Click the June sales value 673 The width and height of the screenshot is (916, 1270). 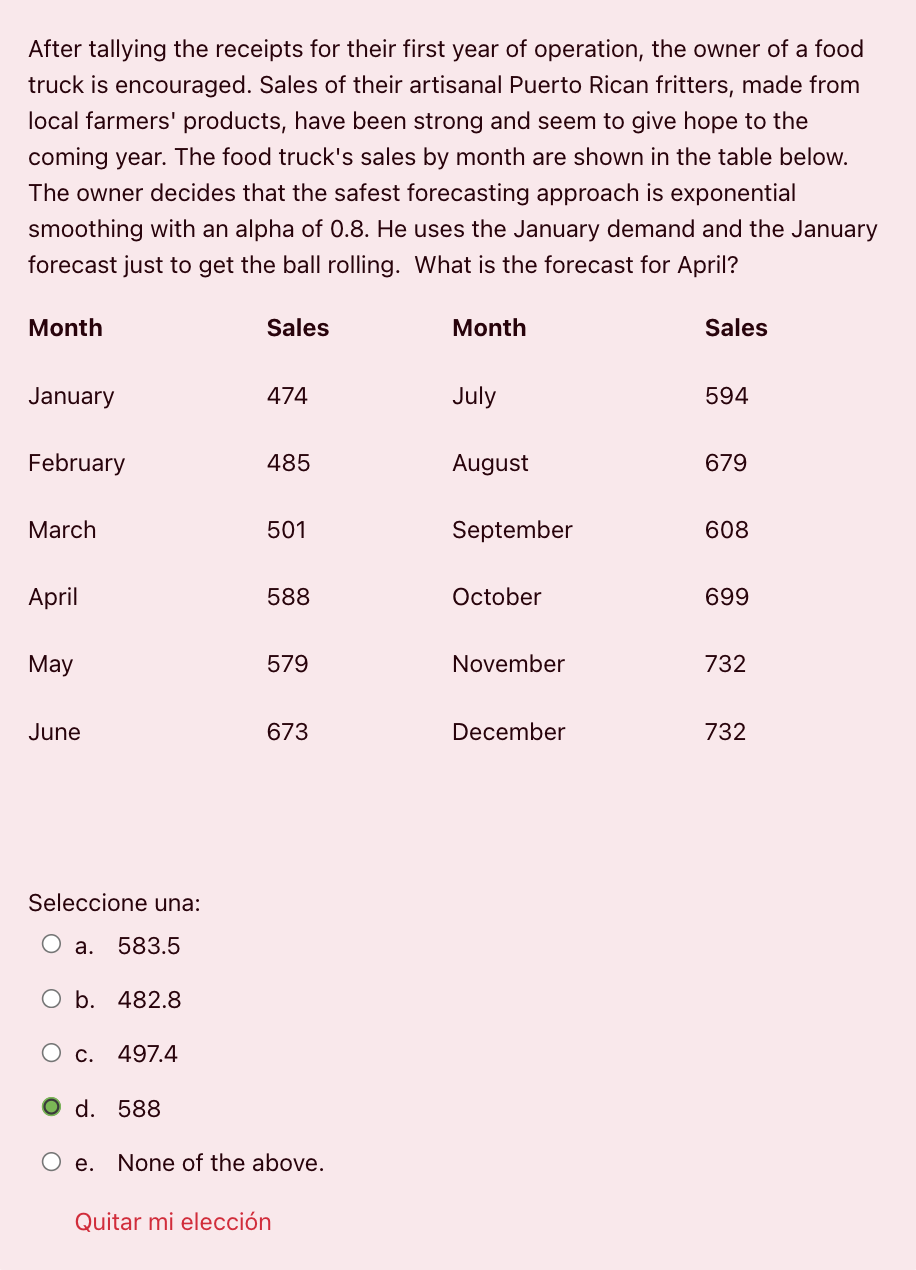click(287, 732)
